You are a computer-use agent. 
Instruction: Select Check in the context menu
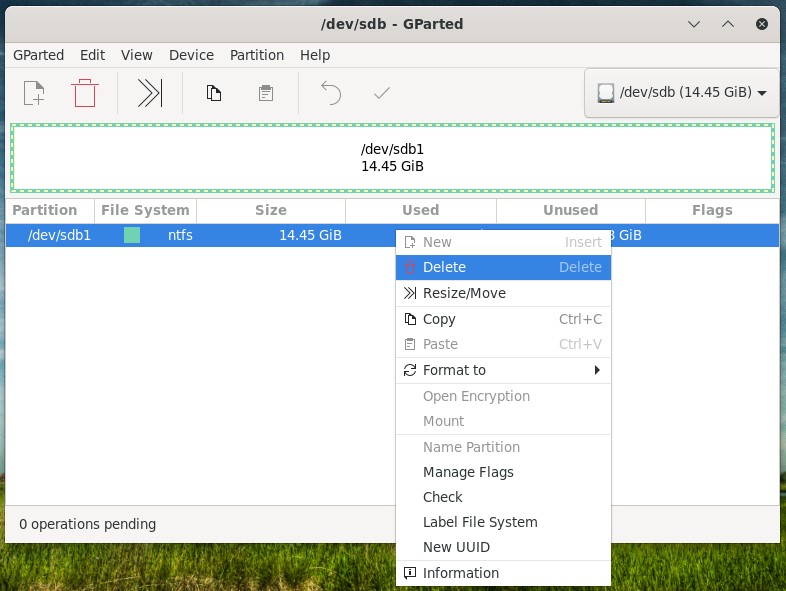503,497
